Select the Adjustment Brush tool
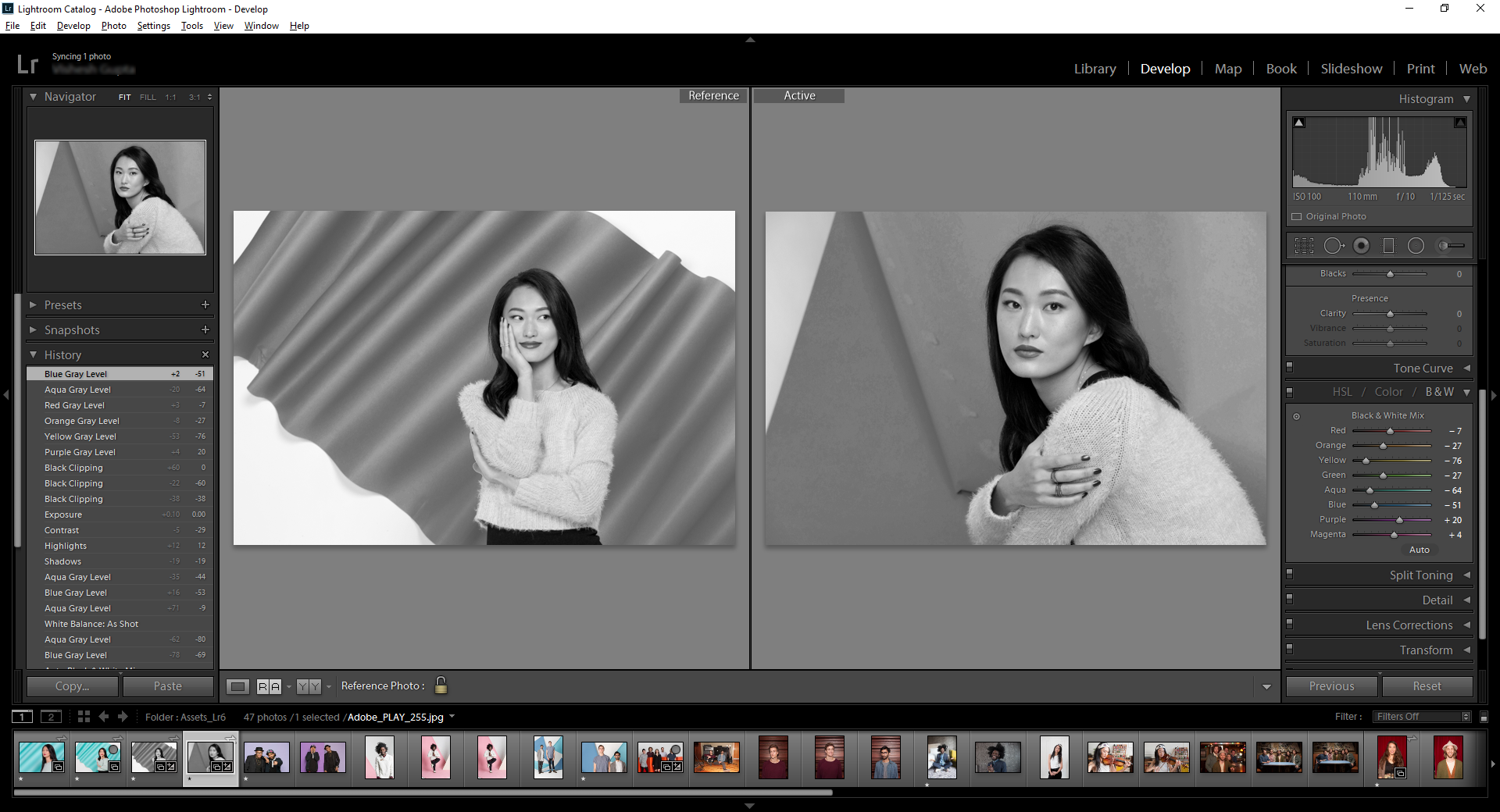This screenshot has height=812, width=1500. pos(1445,245)
